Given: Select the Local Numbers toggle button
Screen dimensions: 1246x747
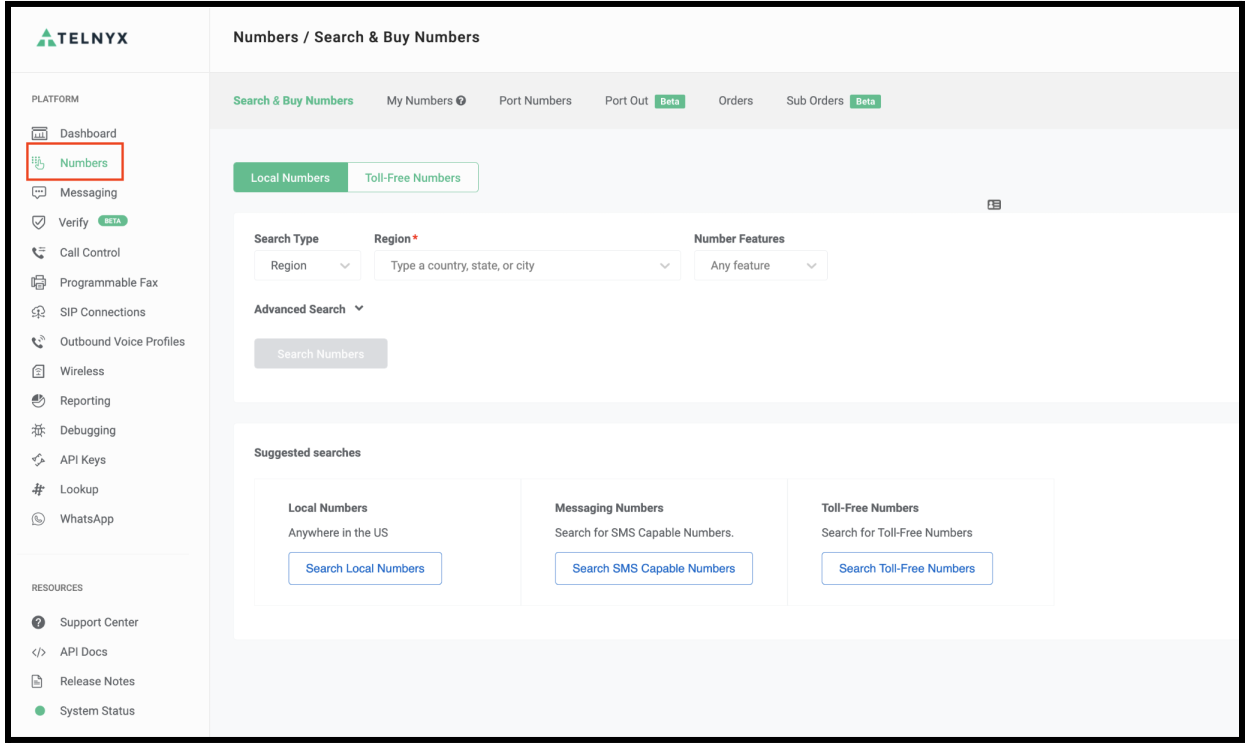Looking at the screenshot, I should [290, 177].
